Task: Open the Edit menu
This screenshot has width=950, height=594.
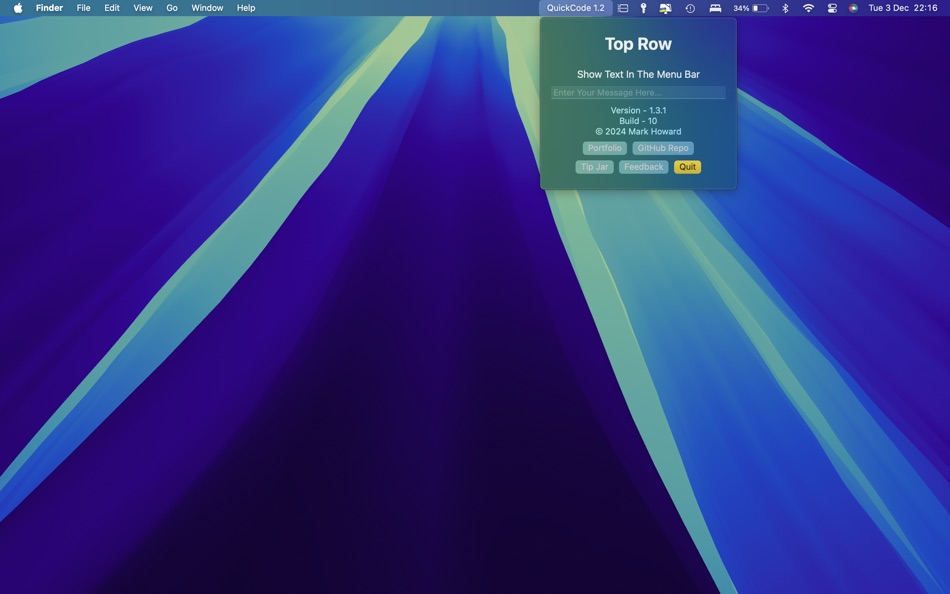Action: tap(111, 8)
